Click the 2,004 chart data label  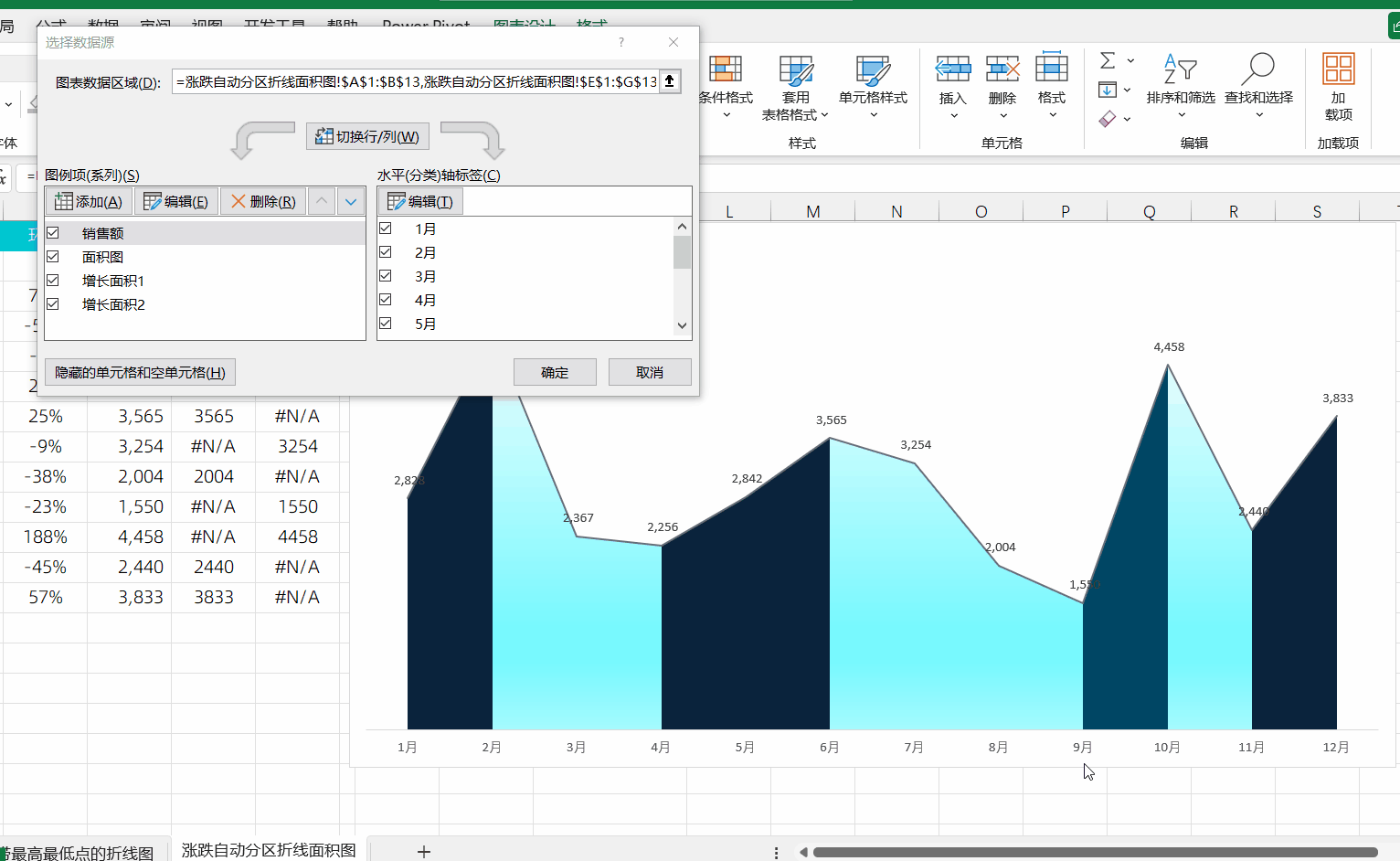pyautogui.click(x=1001, y=547)
